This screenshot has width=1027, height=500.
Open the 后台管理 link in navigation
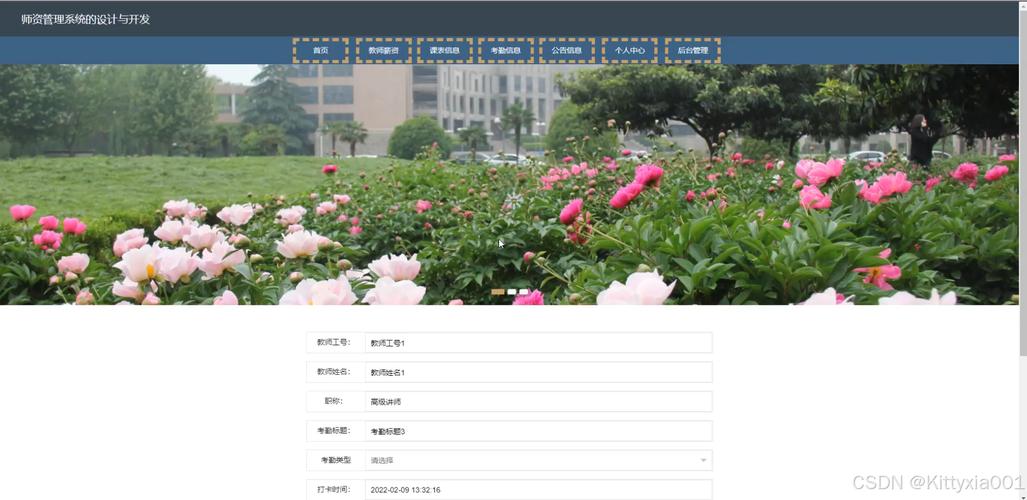pyautogui.click(x=693, y=50)
